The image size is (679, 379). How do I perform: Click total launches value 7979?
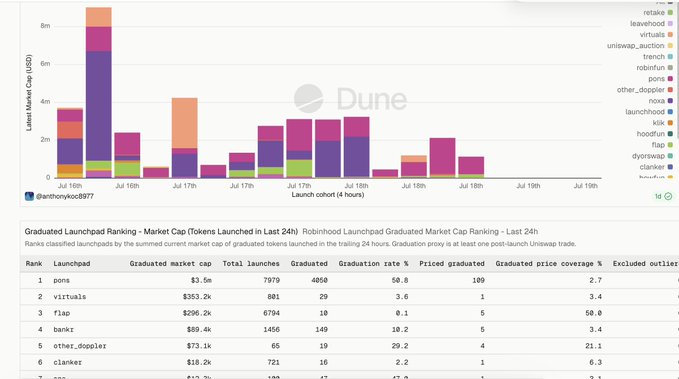pos(272,280)
